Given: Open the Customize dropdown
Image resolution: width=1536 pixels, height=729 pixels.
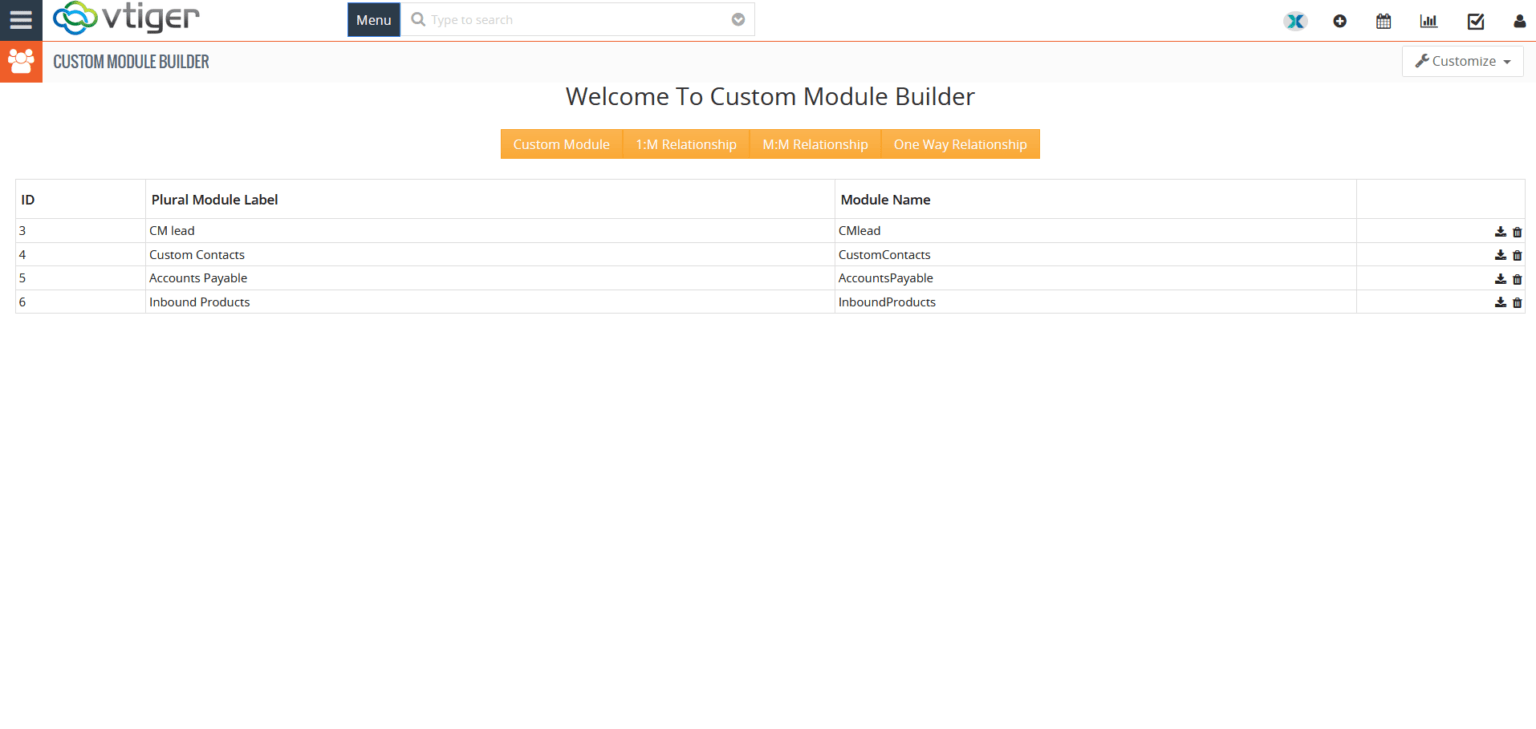Looking at the screenshot, I should tap(1462, 61).
